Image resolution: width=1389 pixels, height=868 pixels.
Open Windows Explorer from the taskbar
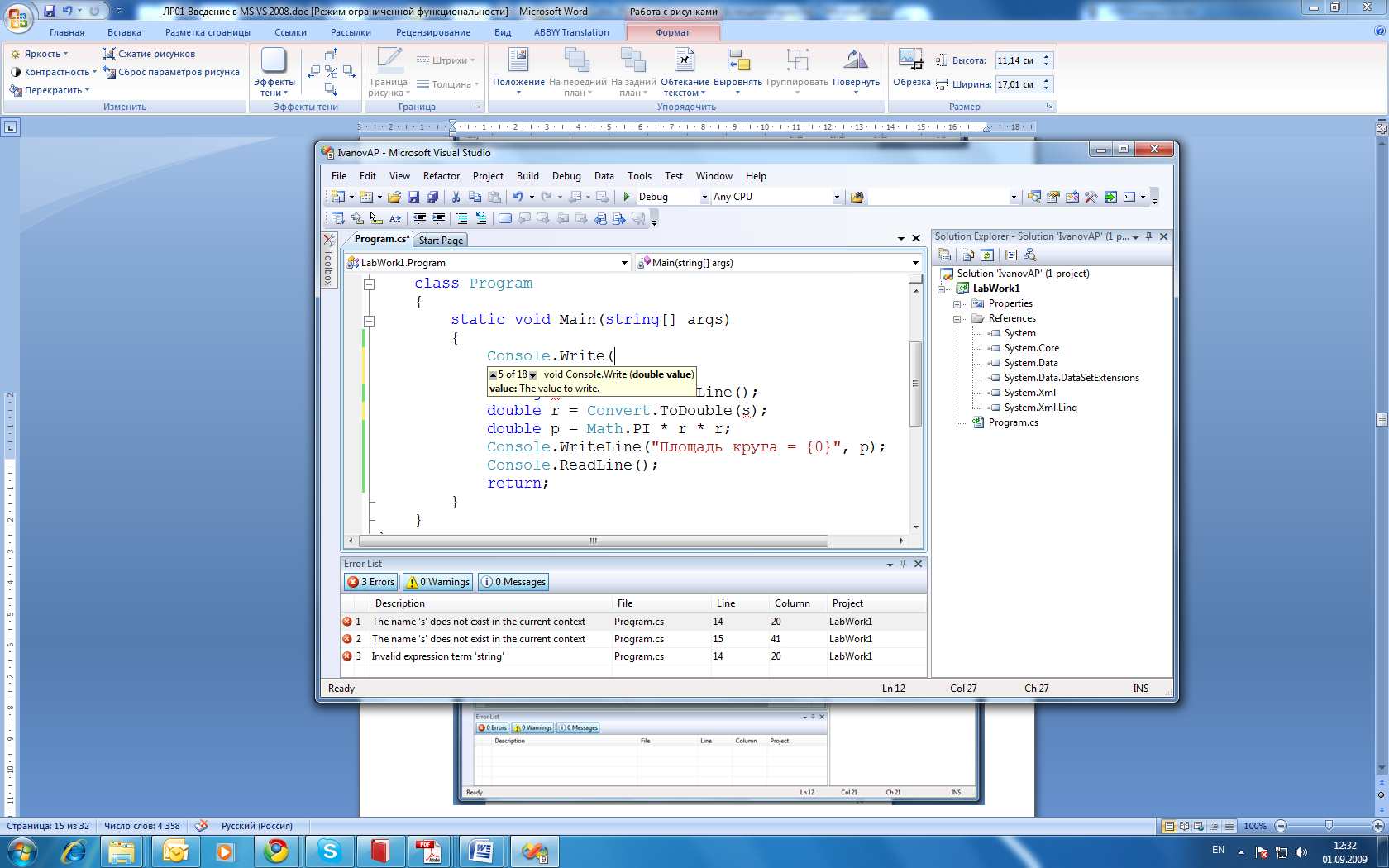pos(122,851)
